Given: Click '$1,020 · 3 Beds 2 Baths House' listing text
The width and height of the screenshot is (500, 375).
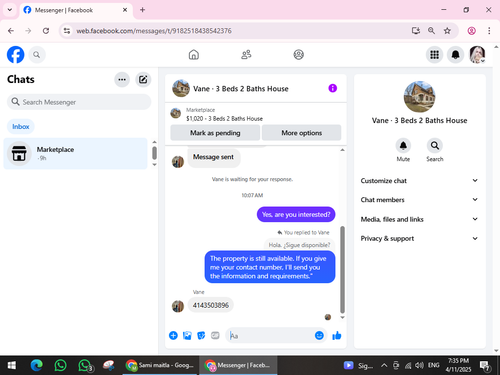Looking at the screenshot, I should (224, 119).
